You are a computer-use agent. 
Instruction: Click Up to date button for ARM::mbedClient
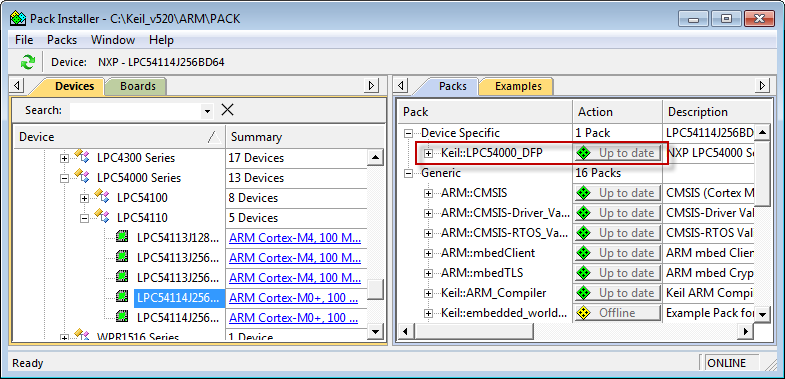(x=617, y=253)
